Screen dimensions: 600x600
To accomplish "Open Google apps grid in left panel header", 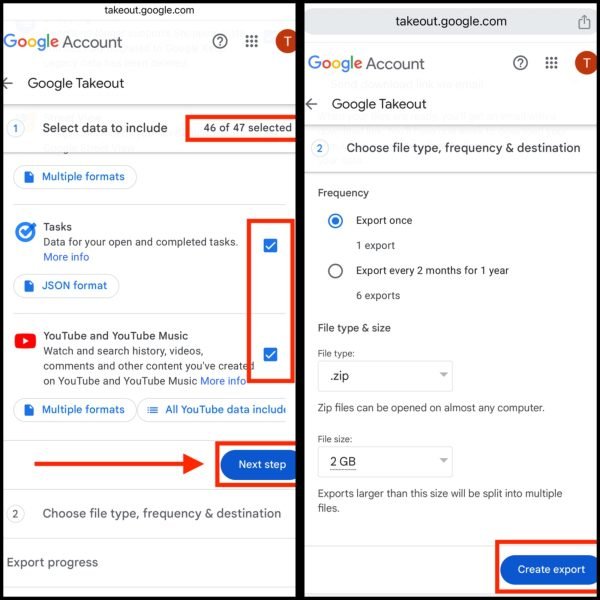I will click(x=251, y=41).
